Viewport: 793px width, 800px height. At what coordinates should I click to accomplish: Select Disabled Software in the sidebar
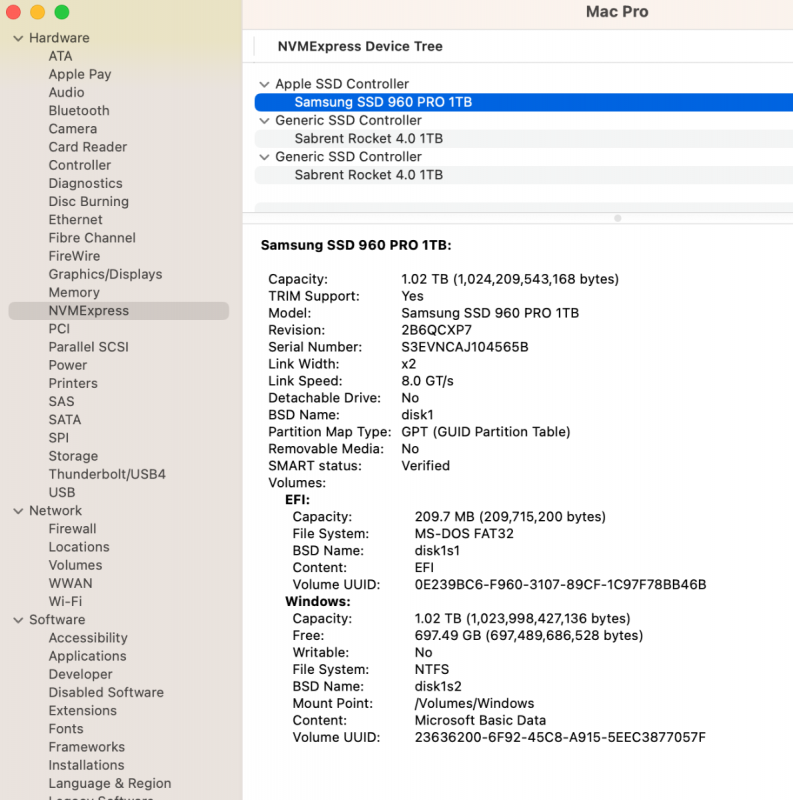[106, 692]
